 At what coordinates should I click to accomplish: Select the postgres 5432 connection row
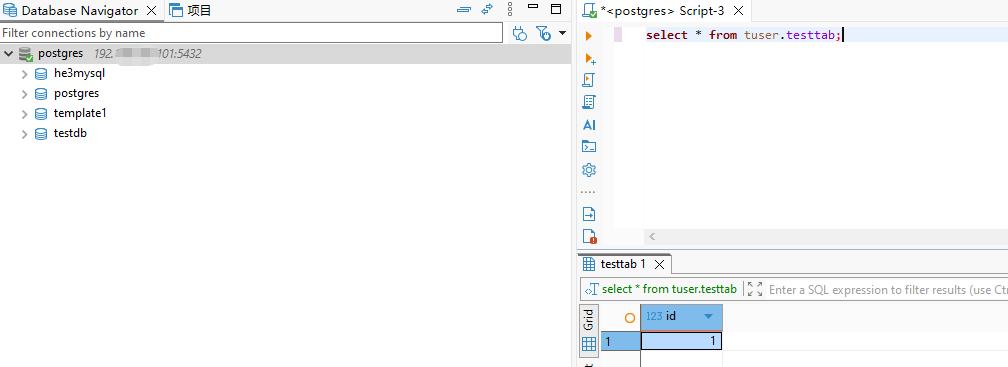pos(285,54)
